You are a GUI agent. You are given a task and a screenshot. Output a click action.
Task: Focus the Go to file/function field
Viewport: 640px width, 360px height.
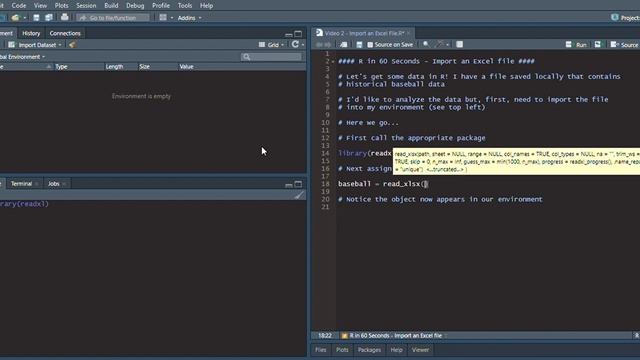tap(113, 18)
